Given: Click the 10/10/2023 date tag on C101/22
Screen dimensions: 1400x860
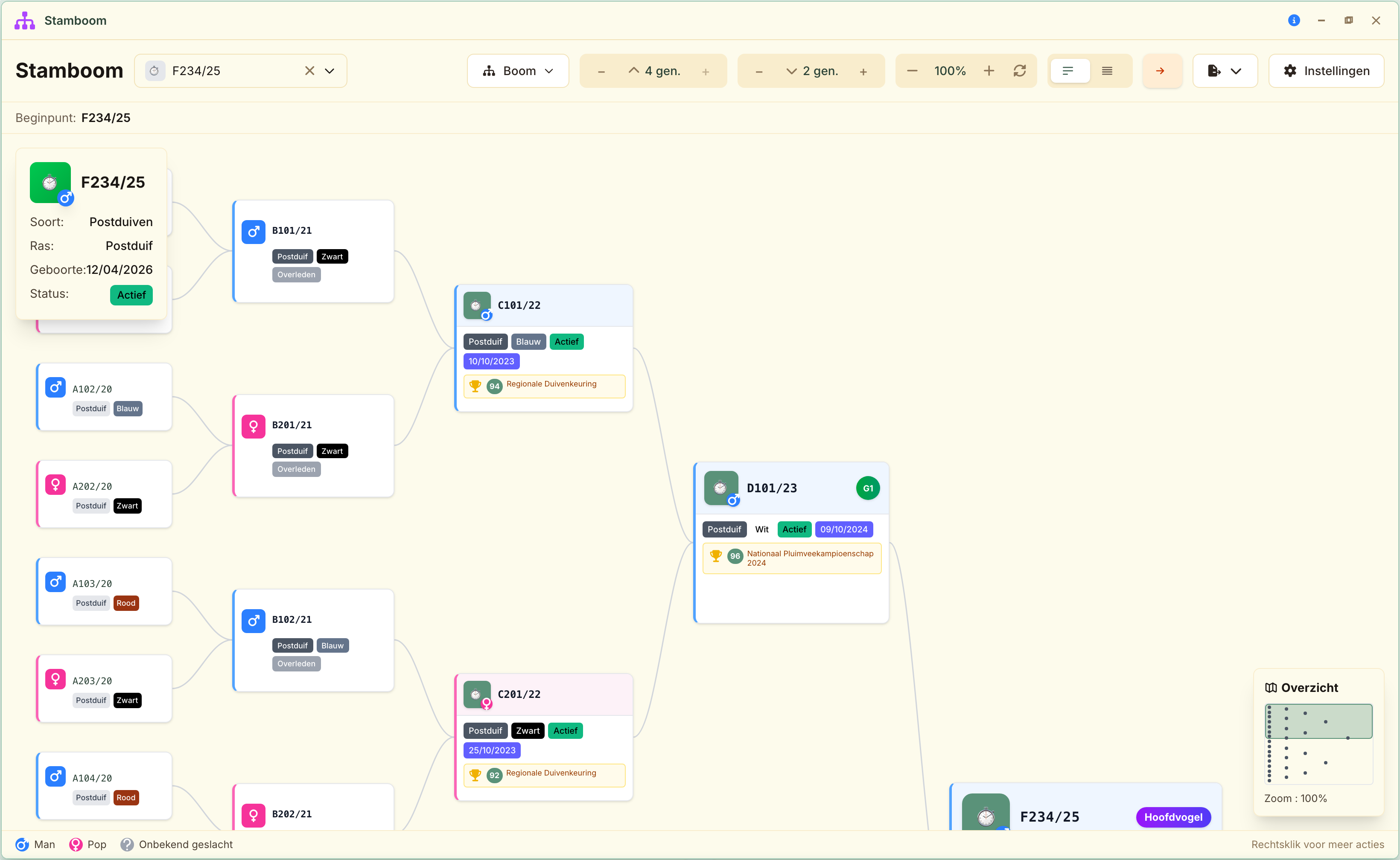Looking at the screenshot, I should click(491, 361).
